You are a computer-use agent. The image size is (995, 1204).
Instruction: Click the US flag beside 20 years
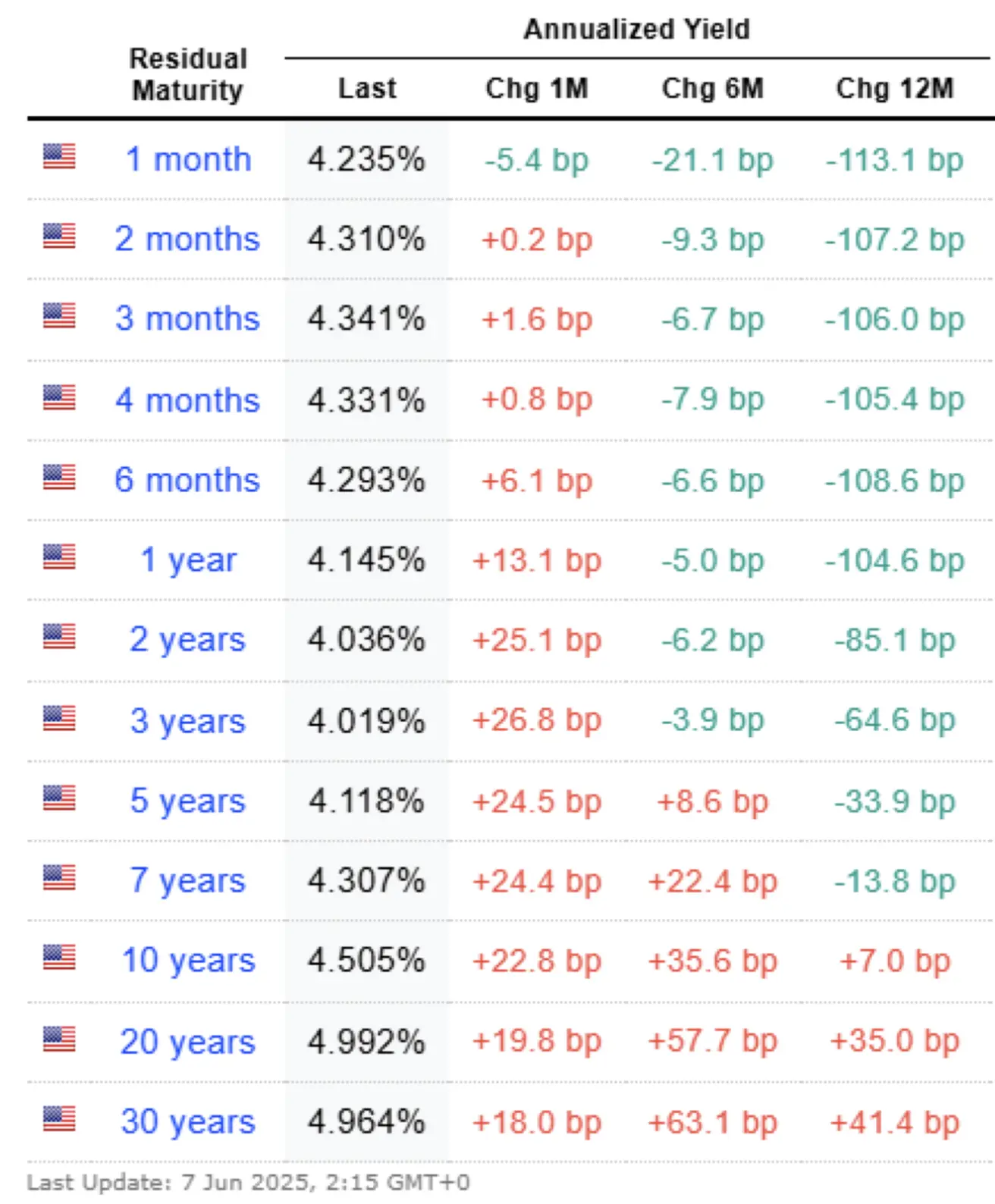tap(59, 1039)
